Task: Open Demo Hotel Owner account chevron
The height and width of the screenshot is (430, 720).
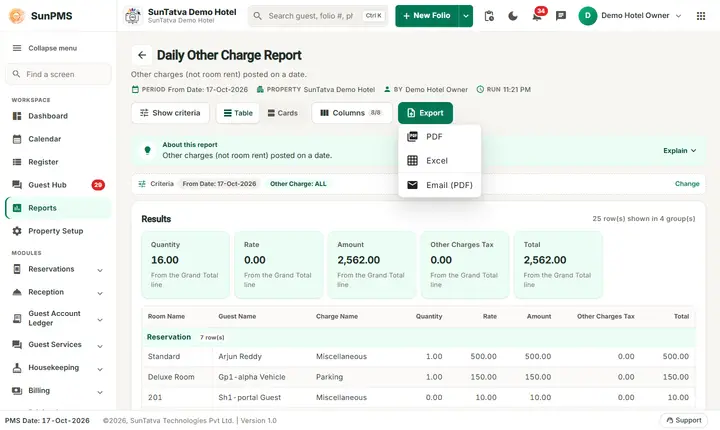Action: click(678, 16)
